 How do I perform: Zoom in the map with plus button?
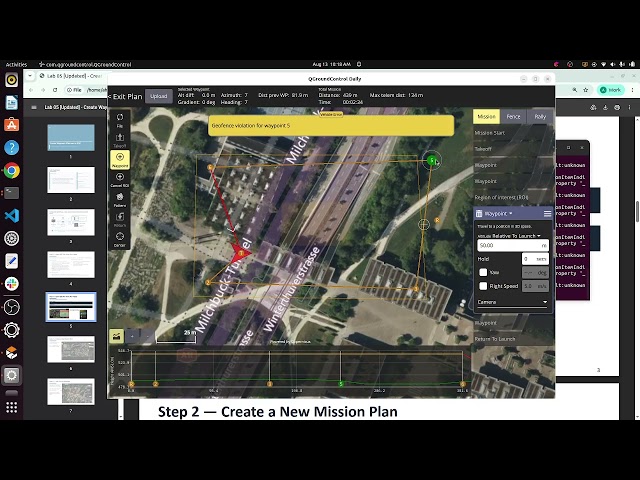[132, 336]
